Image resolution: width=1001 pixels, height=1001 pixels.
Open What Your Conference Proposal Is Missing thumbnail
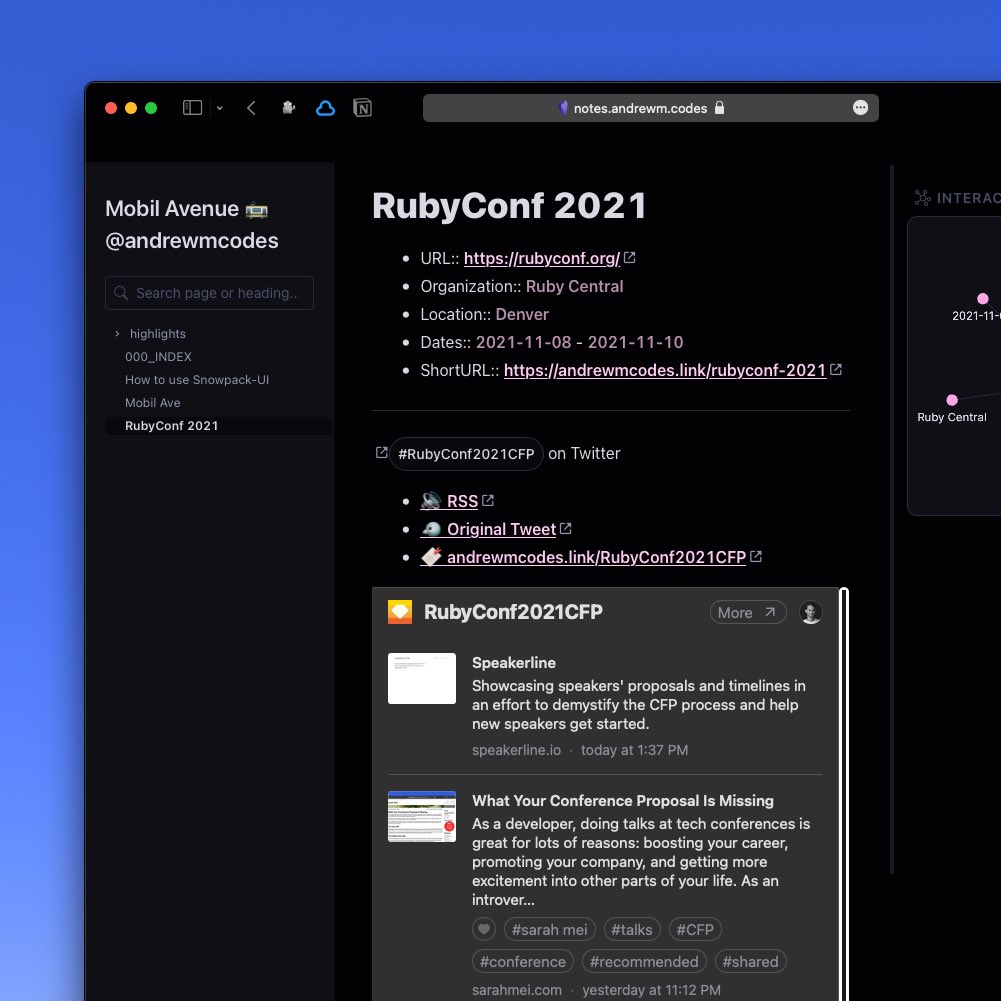[x=422, y=817]
